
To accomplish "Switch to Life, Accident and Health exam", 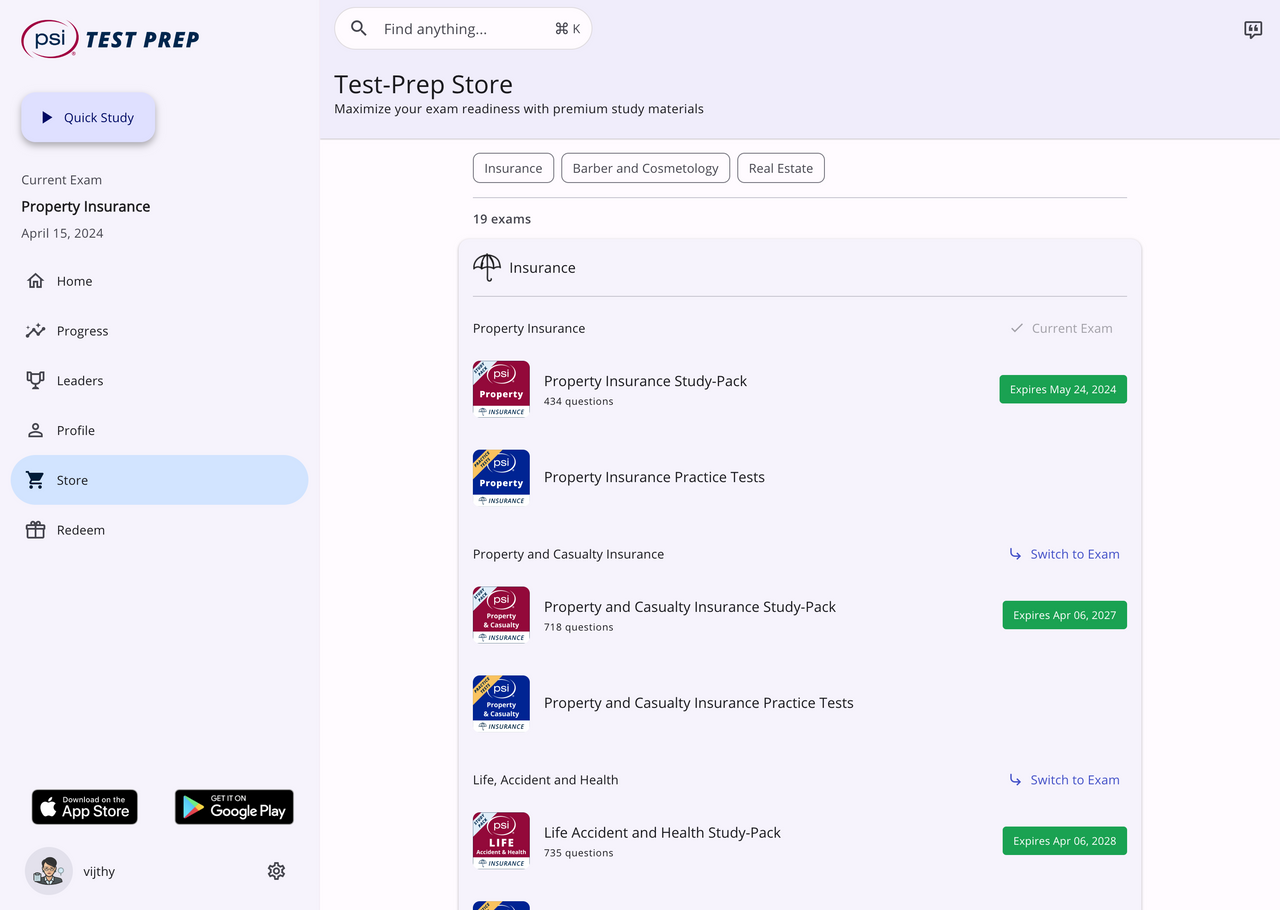I will 1064,780.
